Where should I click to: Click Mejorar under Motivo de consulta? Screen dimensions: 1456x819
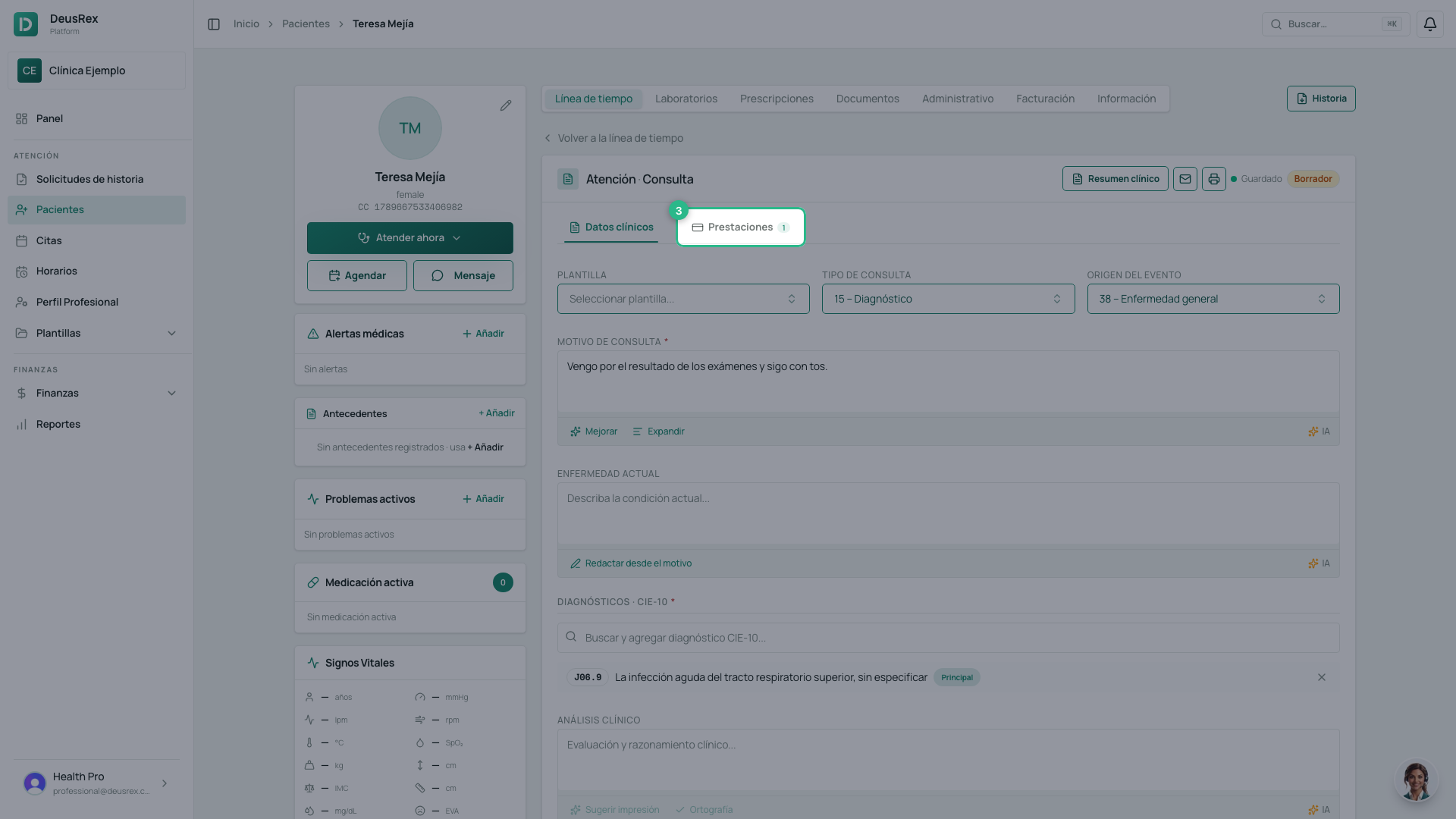click(594, 431)
